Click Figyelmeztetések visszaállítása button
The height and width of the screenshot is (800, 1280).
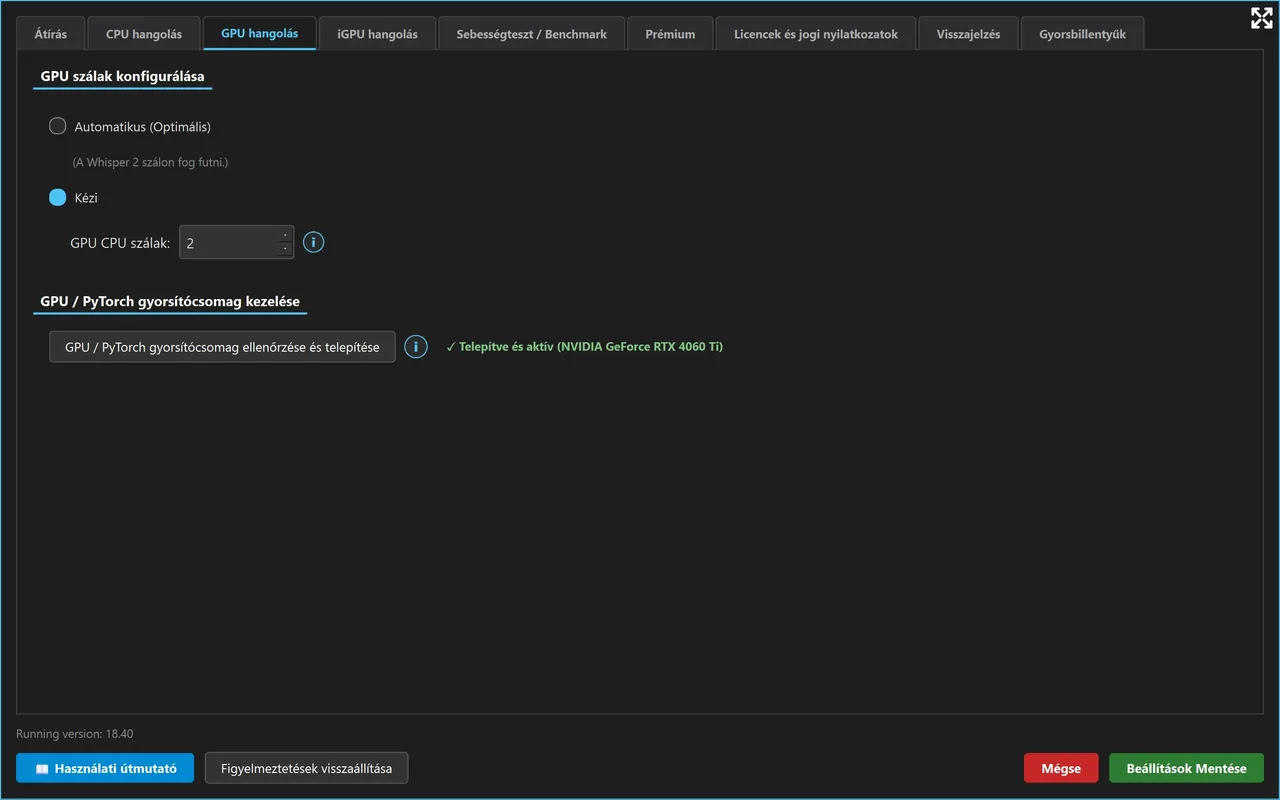307,768
